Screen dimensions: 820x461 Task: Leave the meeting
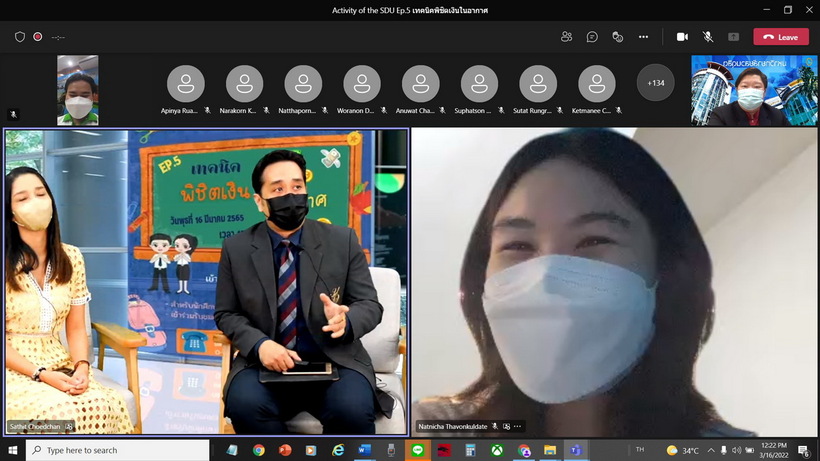781,37
